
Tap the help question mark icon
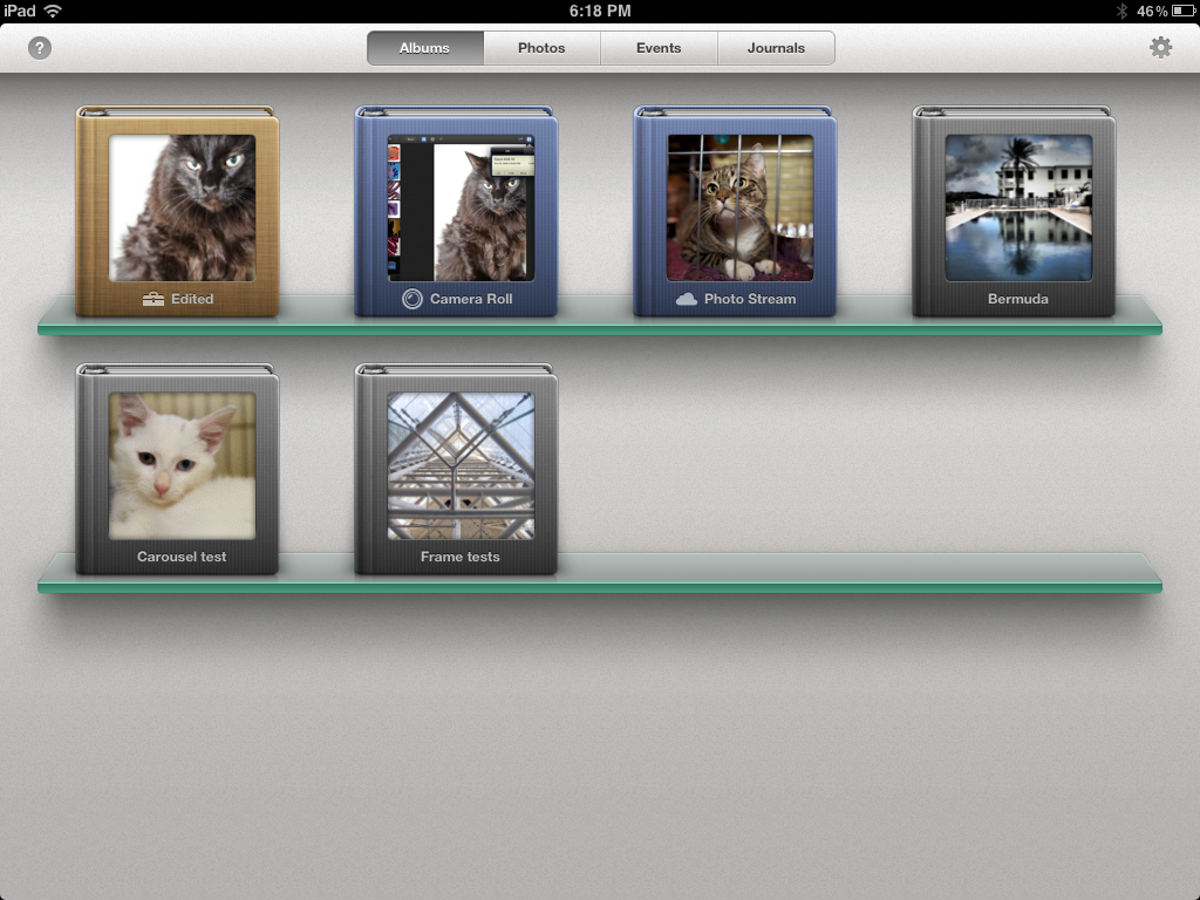coord(39,48)
